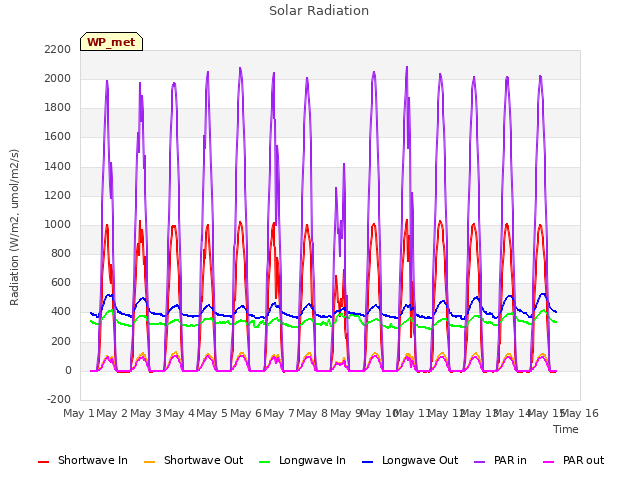Viewport: 640px width, 480px height.
Task: Click the May 4 x-axis tick label
Action: coord(179,413)
